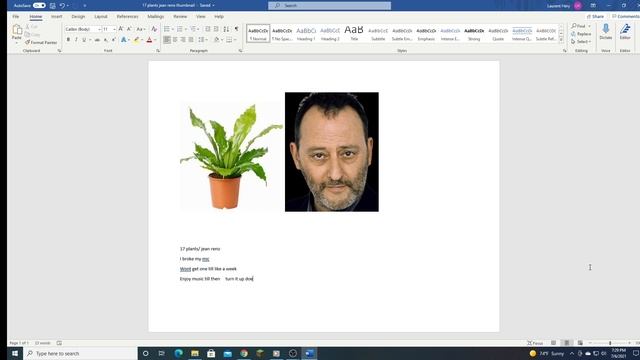Toggle Subscript formatting
This screenshot has height=360, width=640.
pyautogui.click(x=106, y=40)
